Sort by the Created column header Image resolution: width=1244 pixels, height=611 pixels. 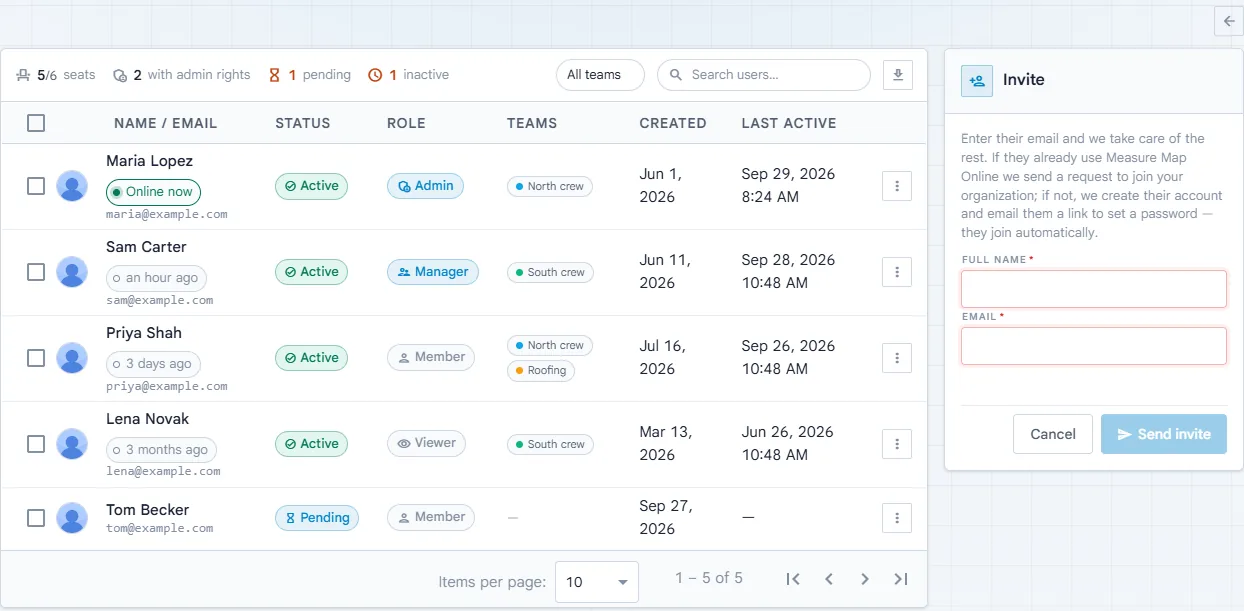673,123
